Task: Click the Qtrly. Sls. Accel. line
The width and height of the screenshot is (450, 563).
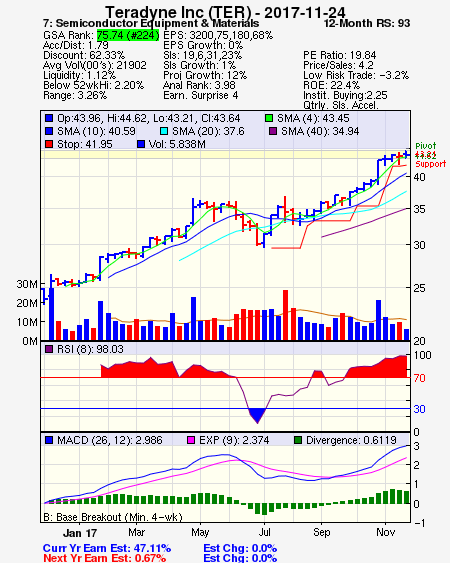Action: point(341,105)
